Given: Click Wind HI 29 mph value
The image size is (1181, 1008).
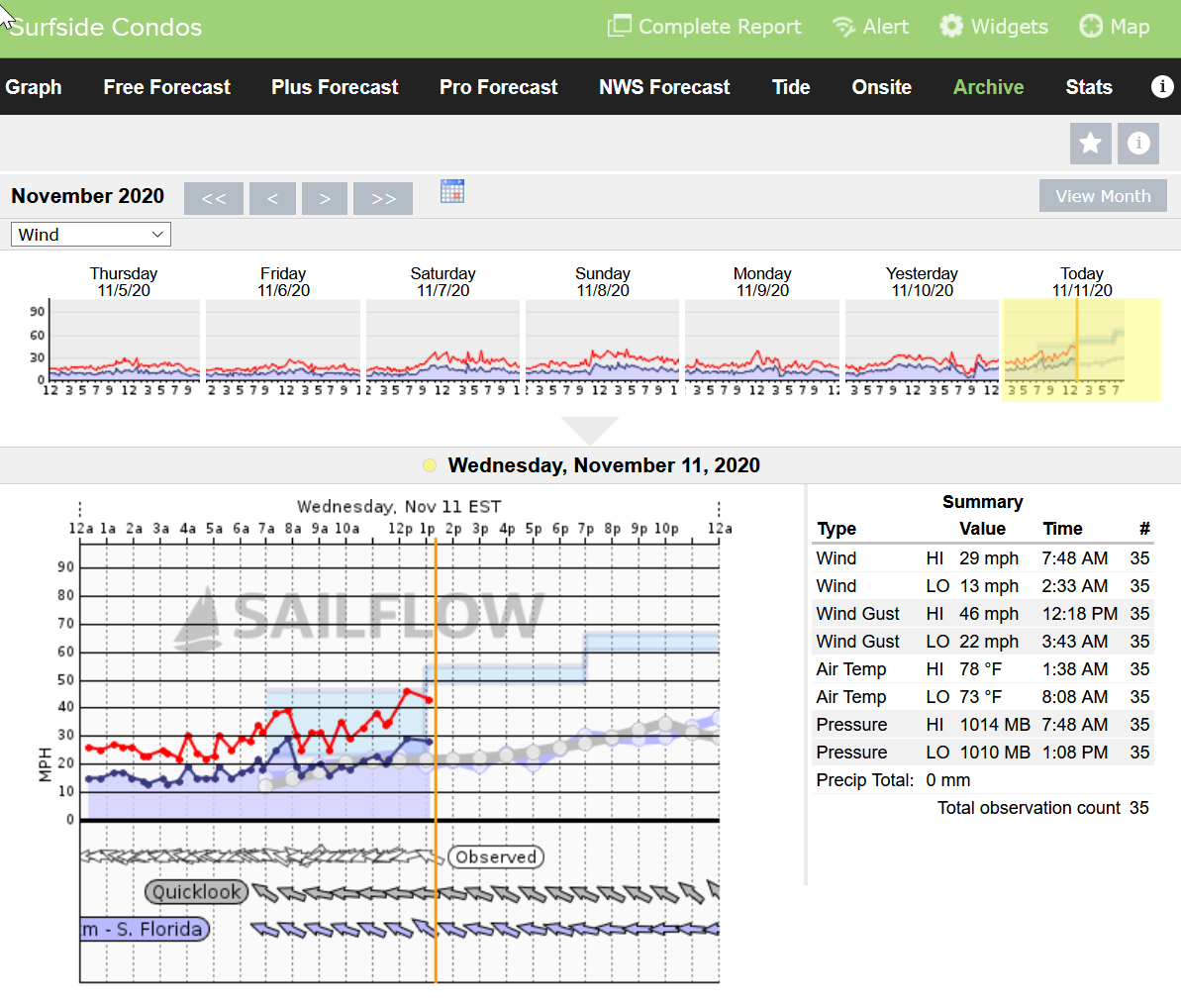Looking at the screenshot, I should [988, 558].
